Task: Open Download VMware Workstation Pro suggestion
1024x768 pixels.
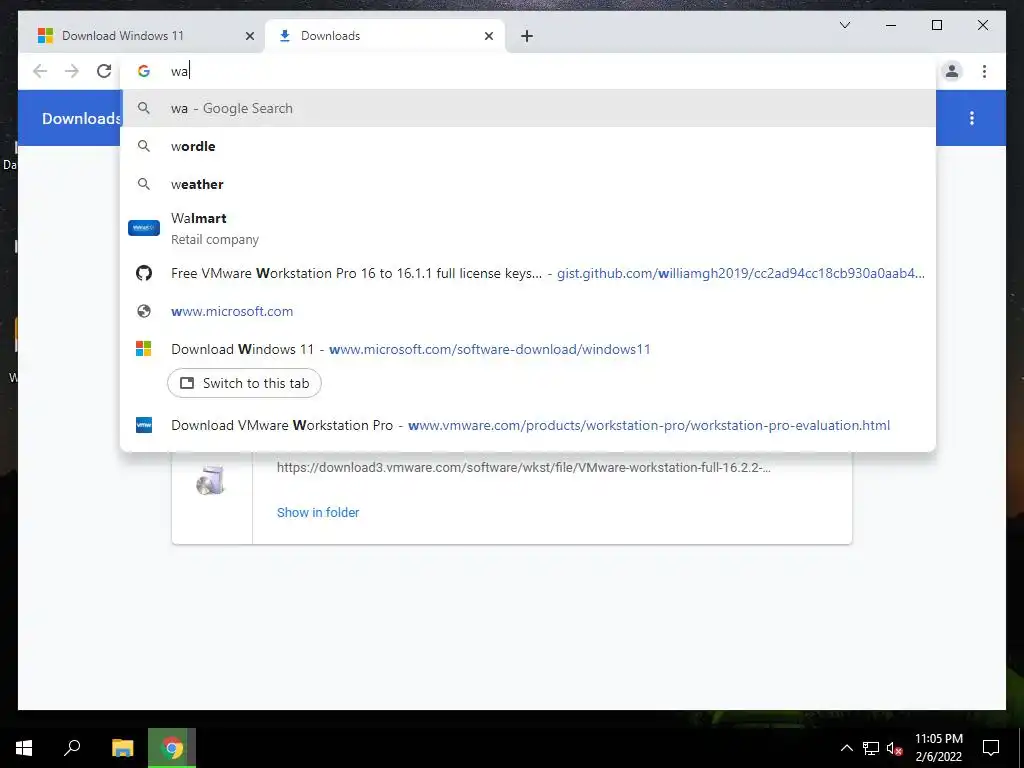Action: (x=528, y=425)
